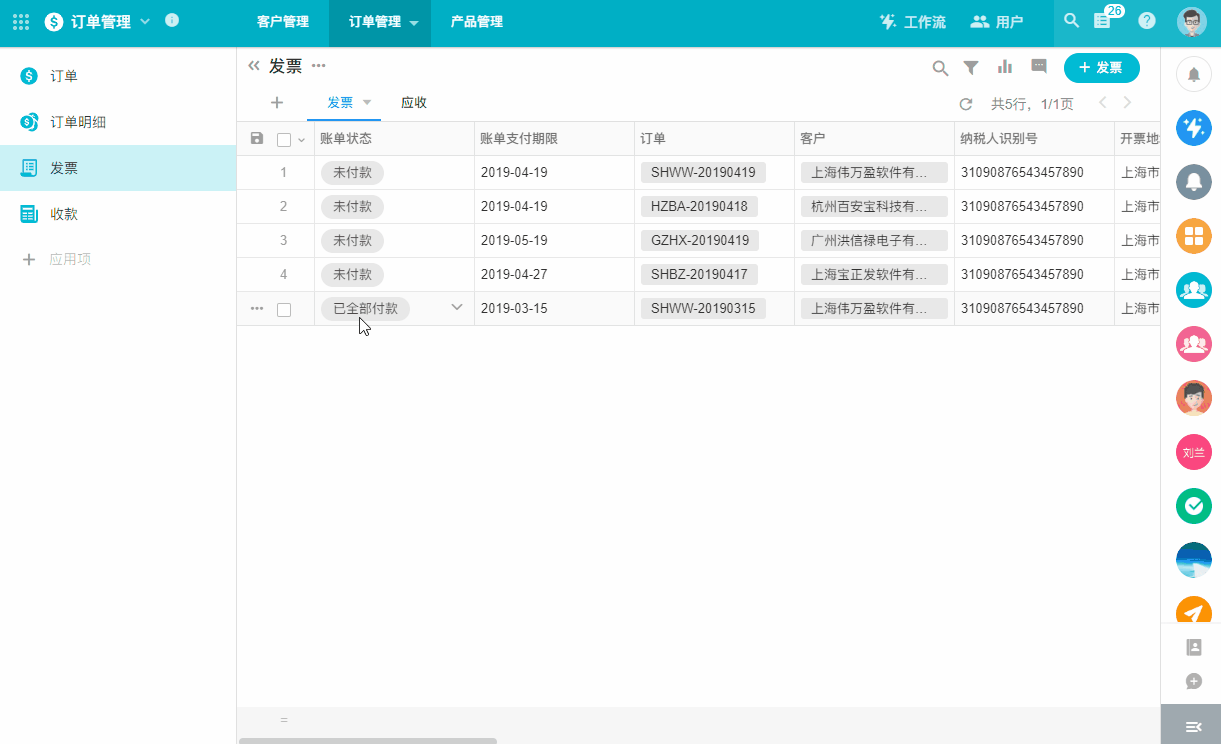Open the chart statistics icon
Image resolution: width=1221 pixels, height=744 pixels.
pyautogui.click(x=1004, y=67)
